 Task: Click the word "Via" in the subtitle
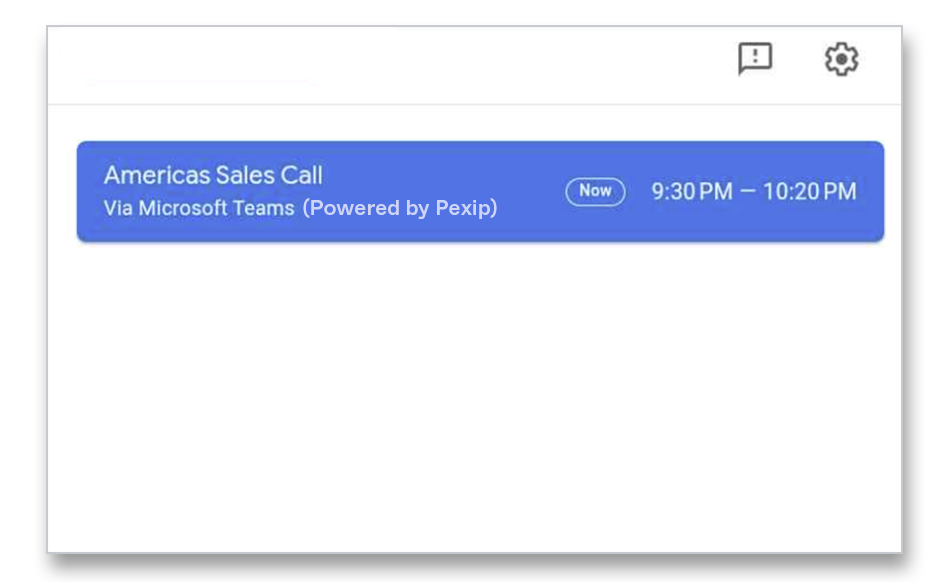[117, 208]
